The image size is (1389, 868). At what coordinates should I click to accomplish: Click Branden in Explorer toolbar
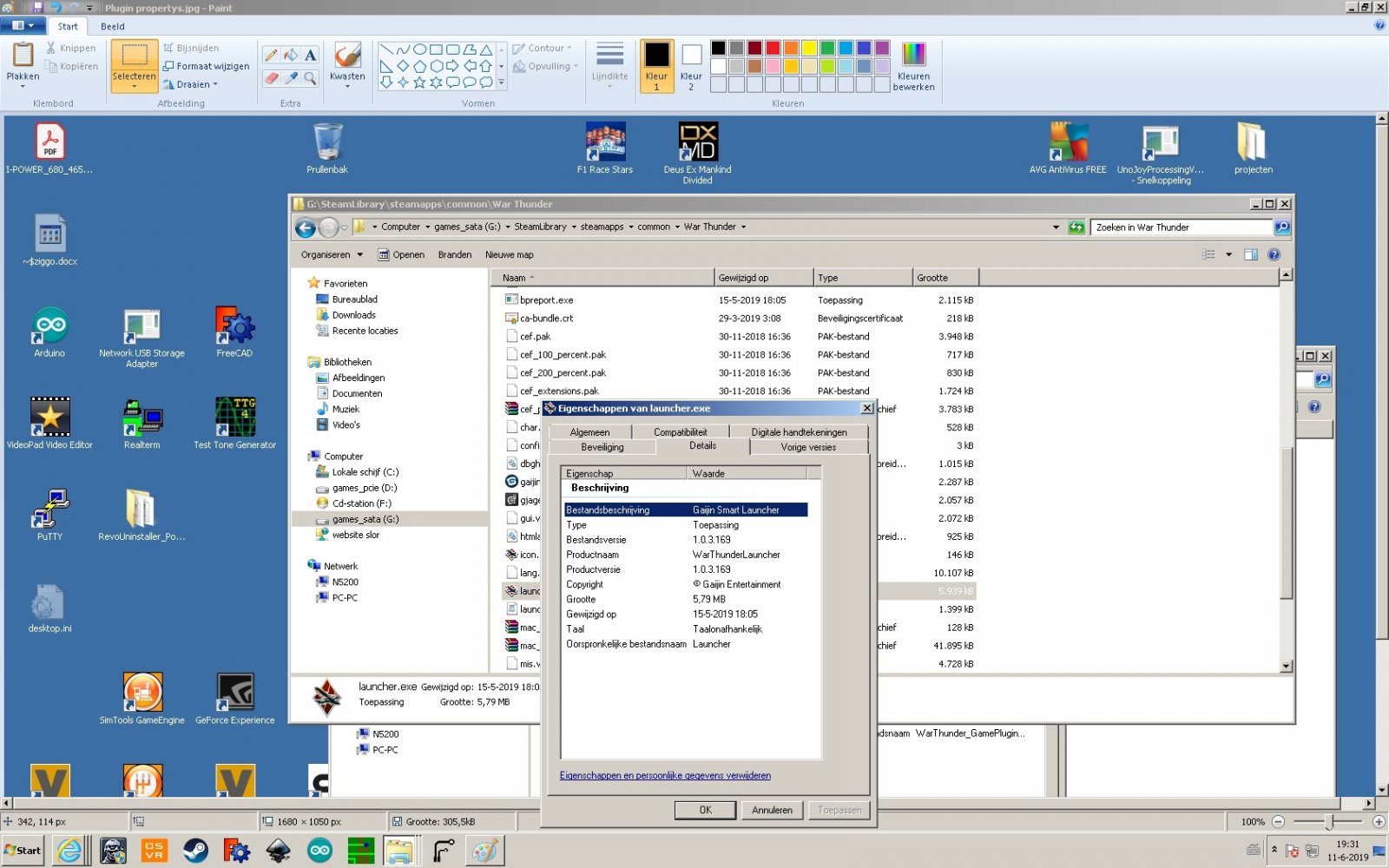(x=455, y=255)
